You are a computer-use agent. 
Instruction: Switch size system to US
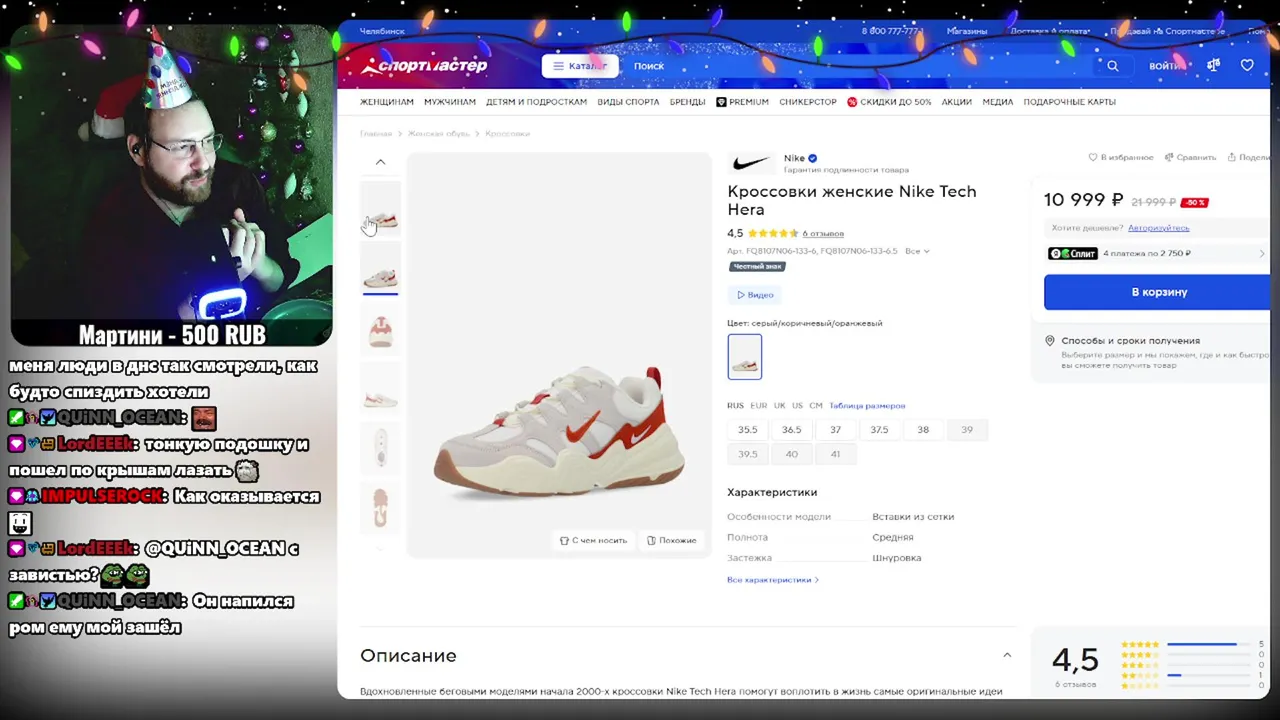click(797, 405)
